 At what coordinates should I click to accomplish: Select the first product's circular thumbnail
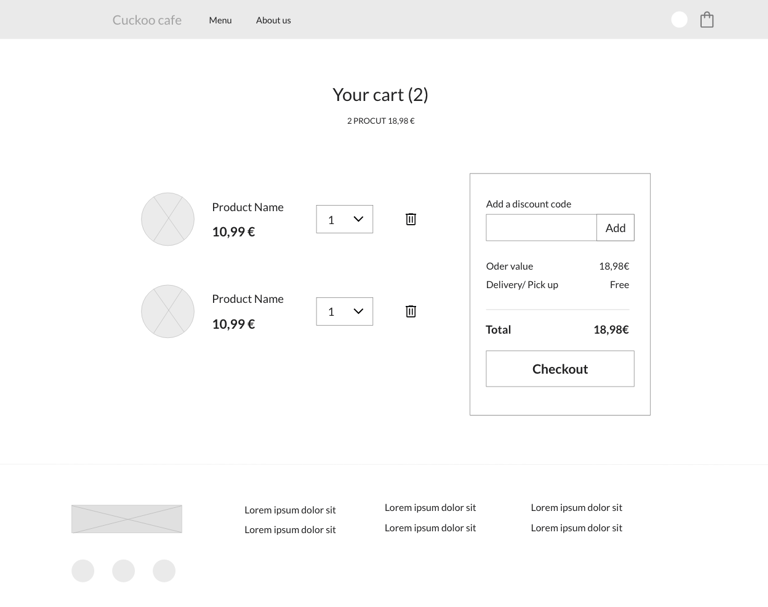click(168, 219)
